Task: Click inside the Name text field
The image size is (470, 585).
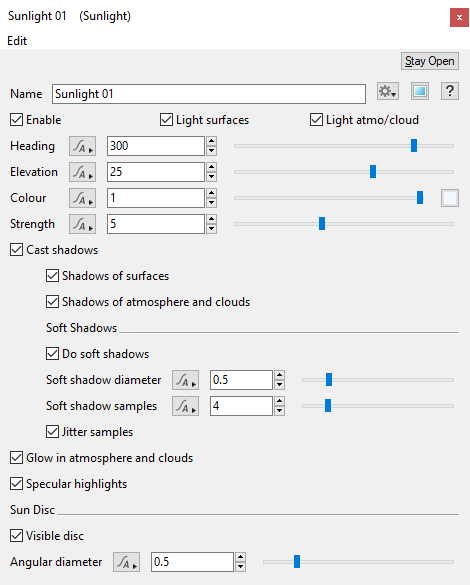Action: (209, 94)
